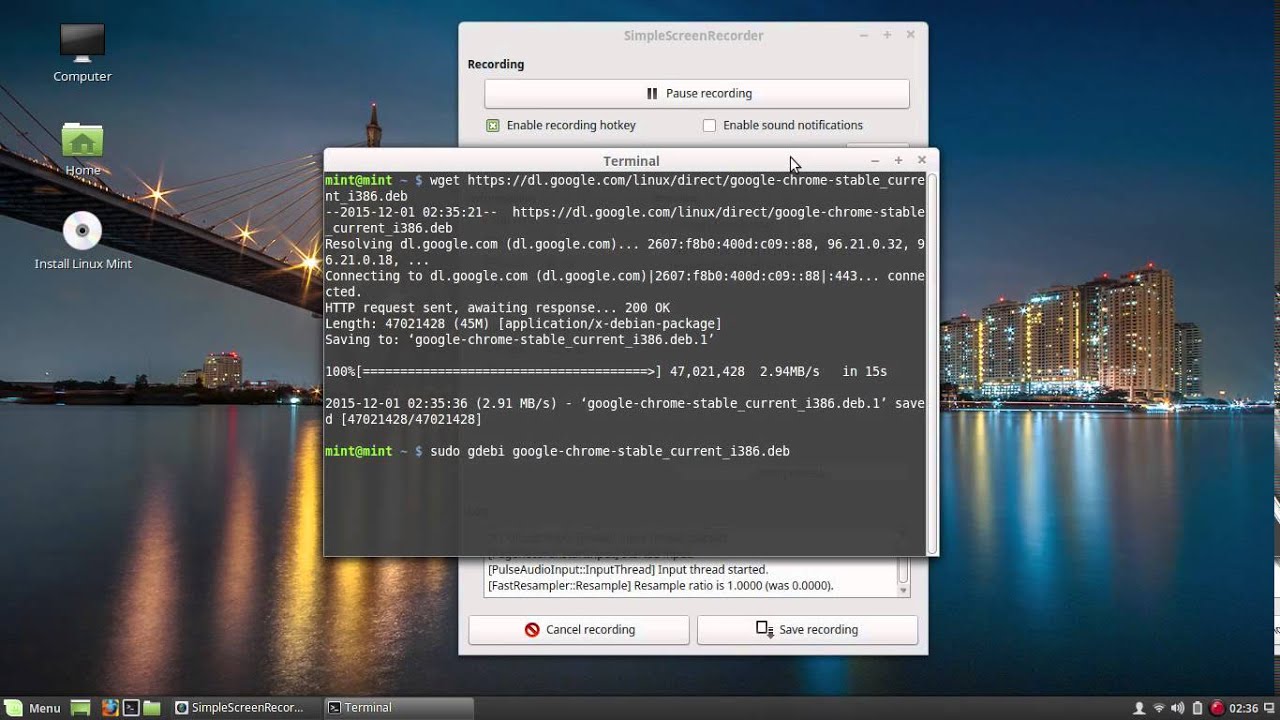Click the window list icon at the panel's far end
The image size is (1280, 720).
point(1270,708)
